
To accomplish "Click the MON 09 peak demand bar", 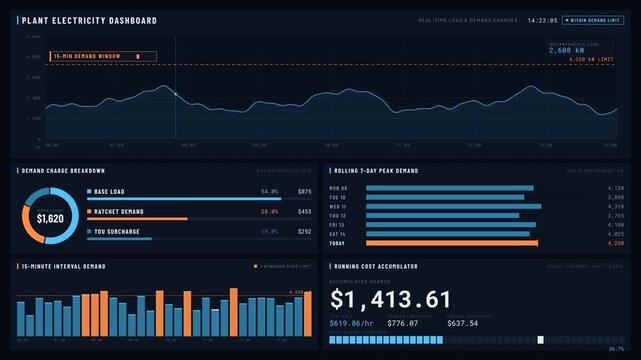I will [450, 188].
